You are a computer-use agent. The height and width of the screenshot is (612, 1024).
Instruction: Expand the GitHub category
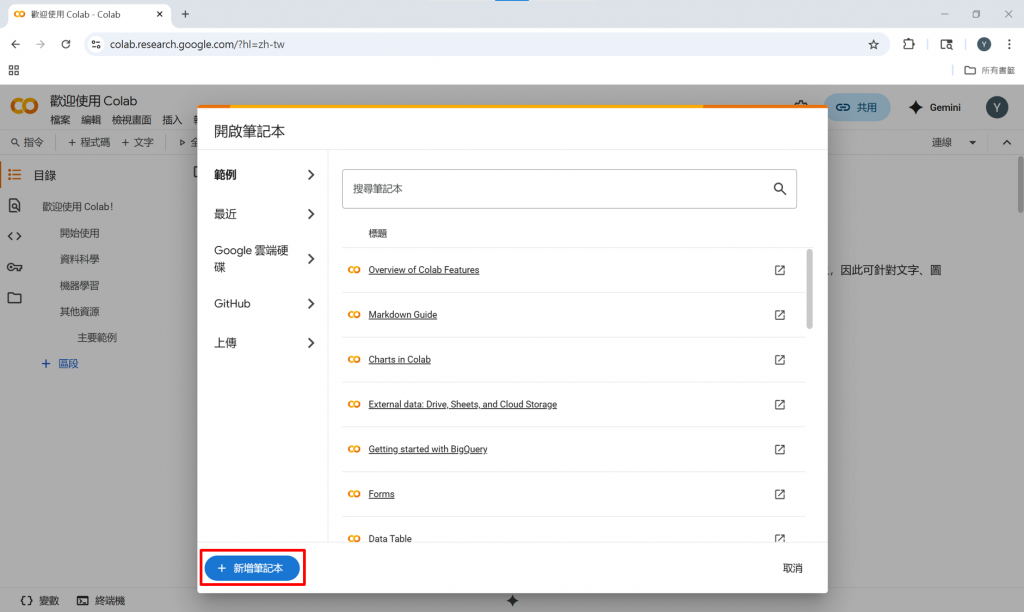coord(263,304)
